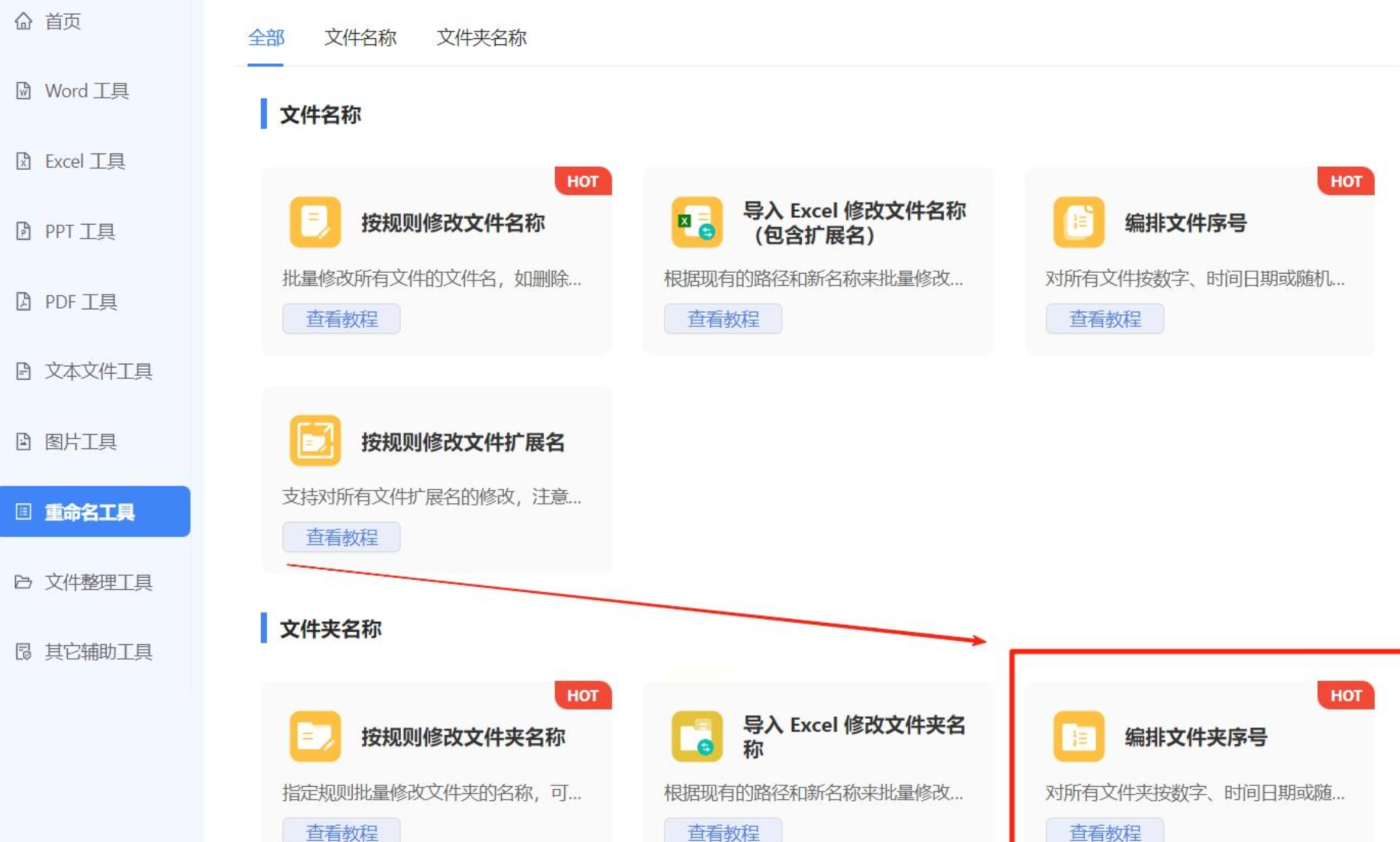Open the Word 工具 sidebar item

86,91
